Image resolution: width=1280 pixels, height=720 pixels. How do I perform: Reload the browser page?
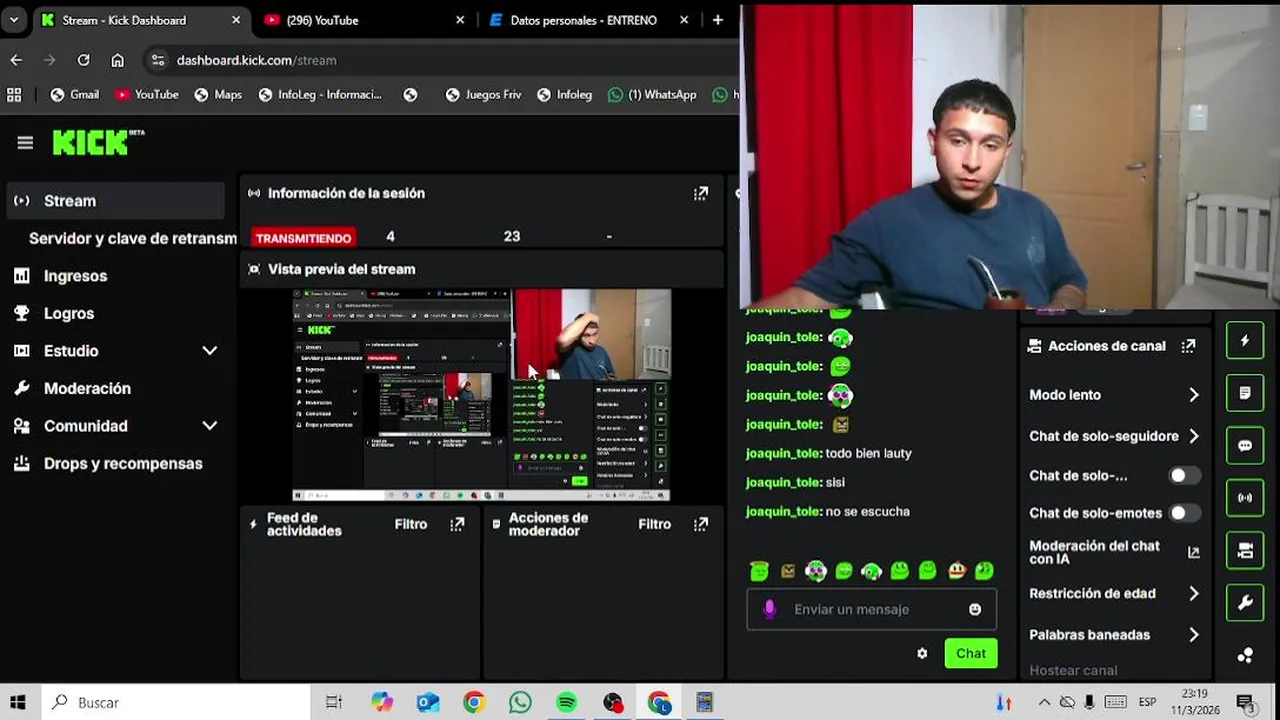84,60
